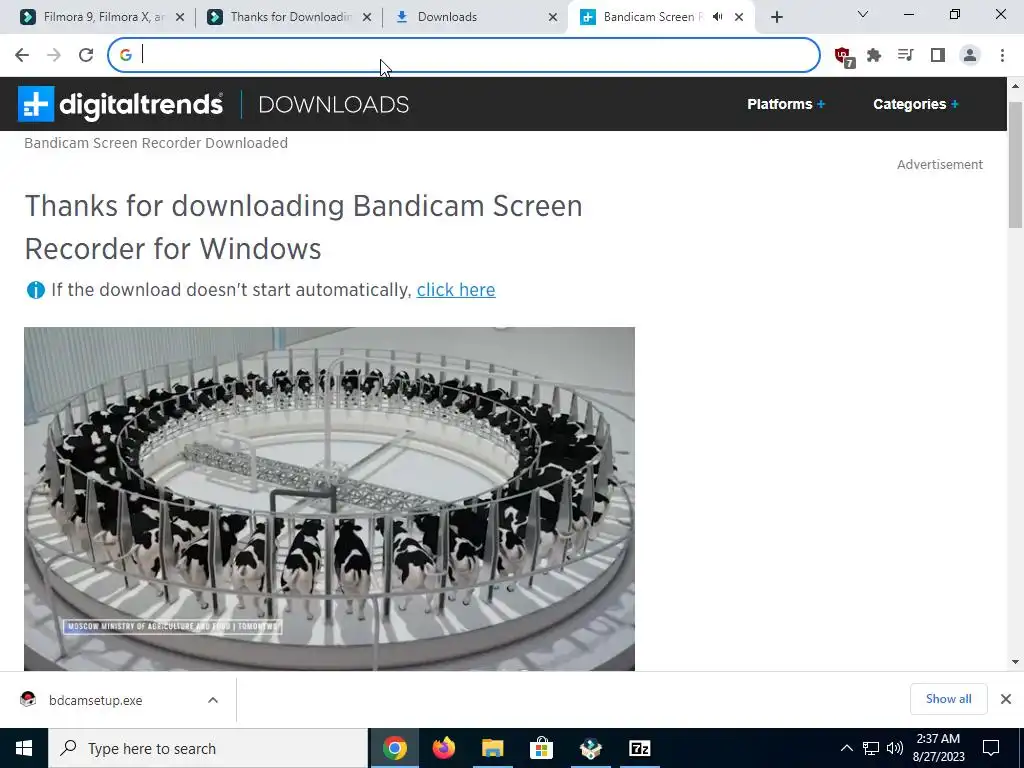Click the Digital Trends logo
The image size is (1024, 768).
(x=120, y=104)
